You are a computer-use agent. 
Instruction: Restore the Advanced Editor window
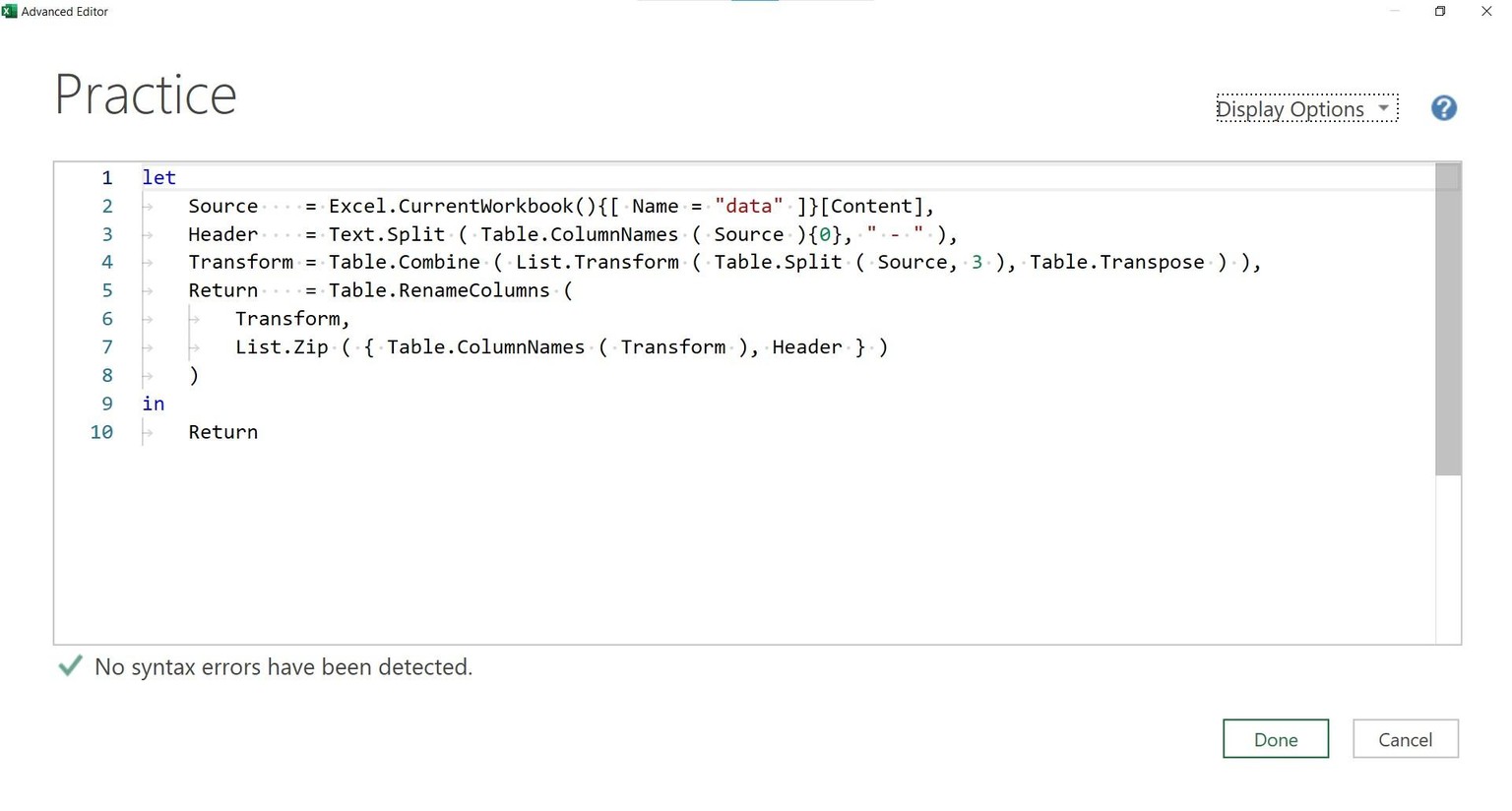coord(1440,11)
